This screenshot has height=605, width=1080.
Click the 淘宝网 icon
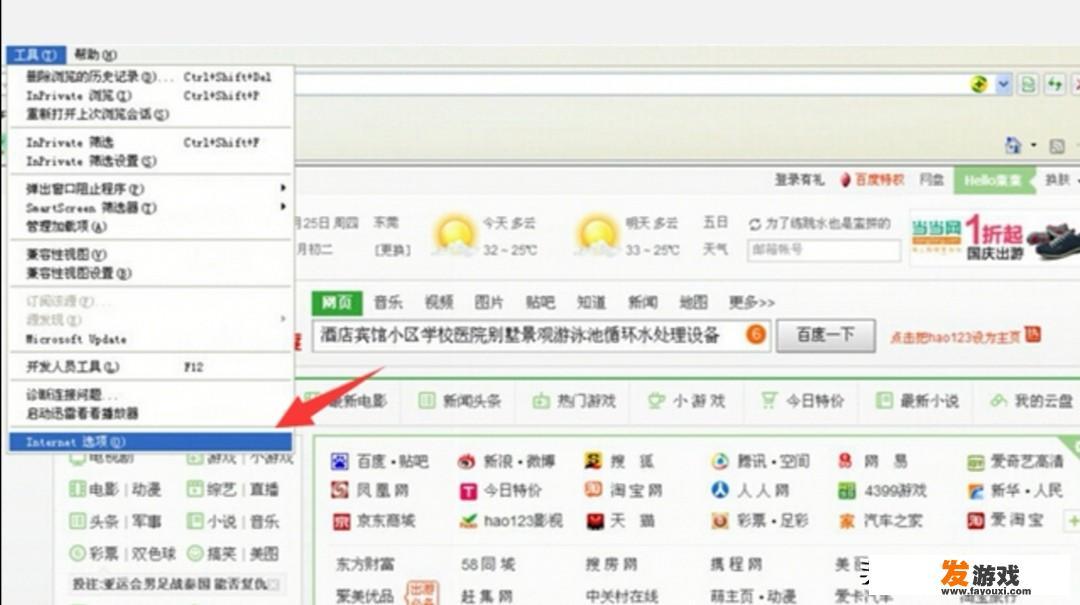[x=593, y=490]
